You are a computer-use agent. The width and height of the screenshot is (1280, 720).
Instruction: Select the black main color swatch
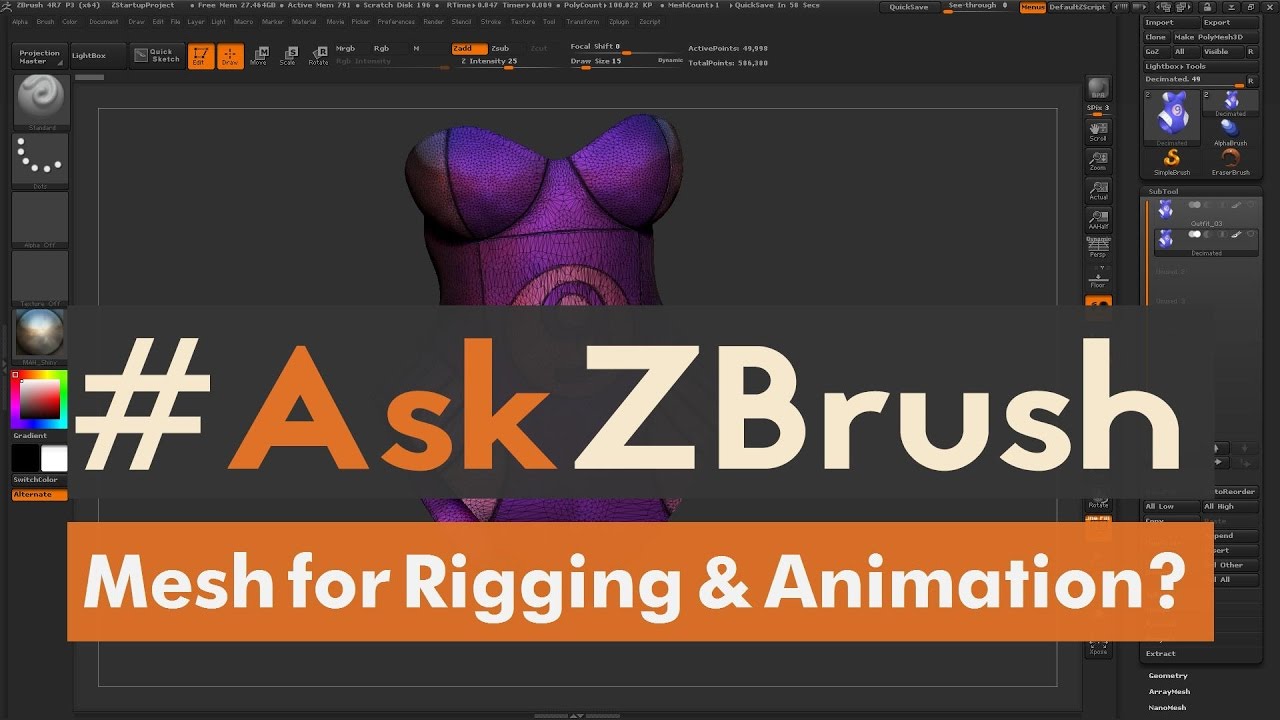pos(25,458)
